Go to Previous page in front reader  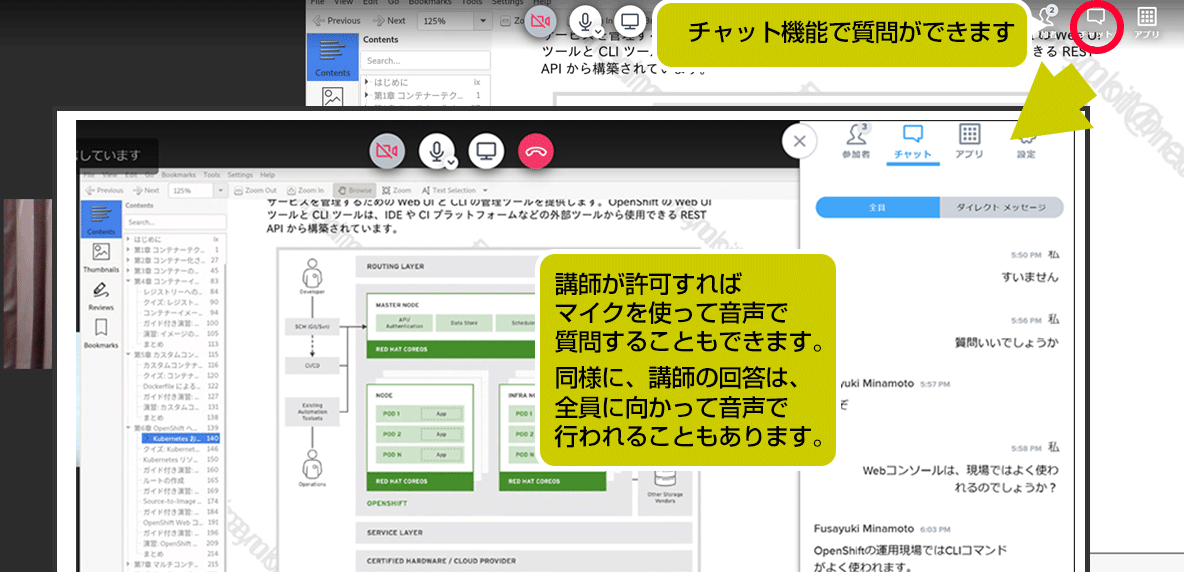[106, 191]
